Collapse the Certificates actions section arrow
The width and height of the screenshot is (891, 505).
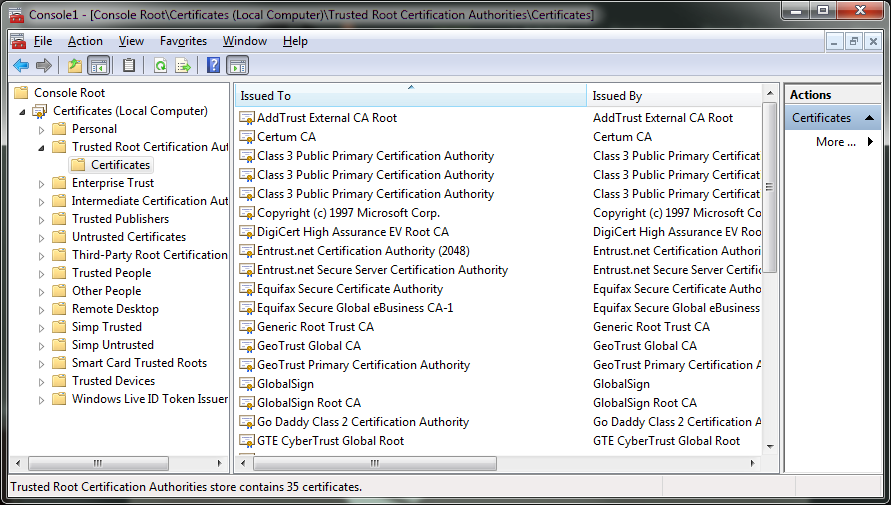[869, 118]
